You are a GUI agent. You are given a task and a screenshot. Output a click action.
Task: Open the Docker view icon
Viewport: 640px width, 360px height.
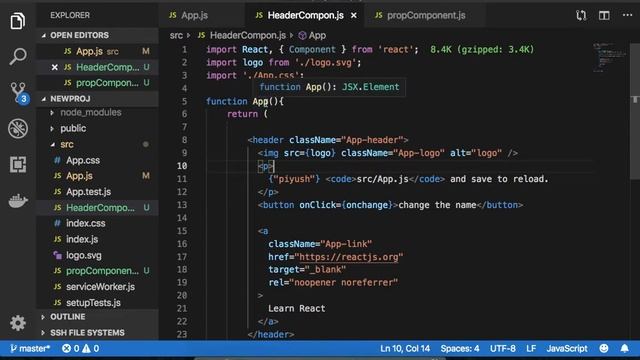click(x=18, y=200)
